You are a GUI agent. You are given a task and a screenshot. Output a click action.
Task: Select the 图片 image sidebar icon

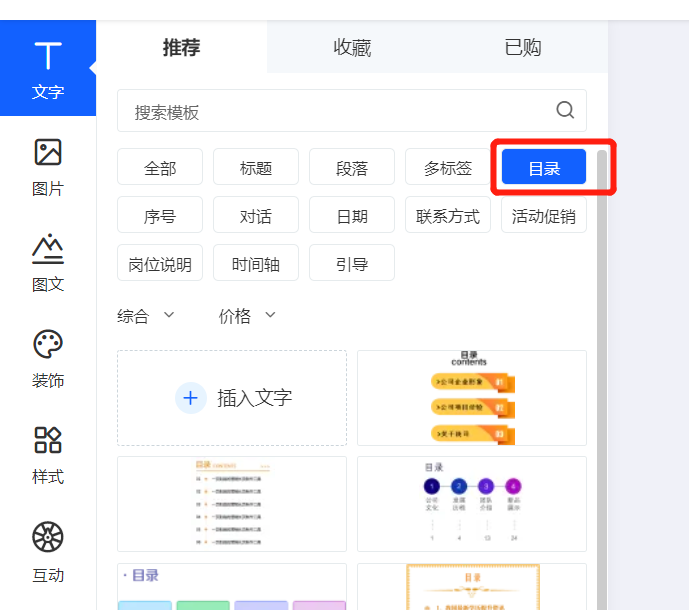[48, 152]
